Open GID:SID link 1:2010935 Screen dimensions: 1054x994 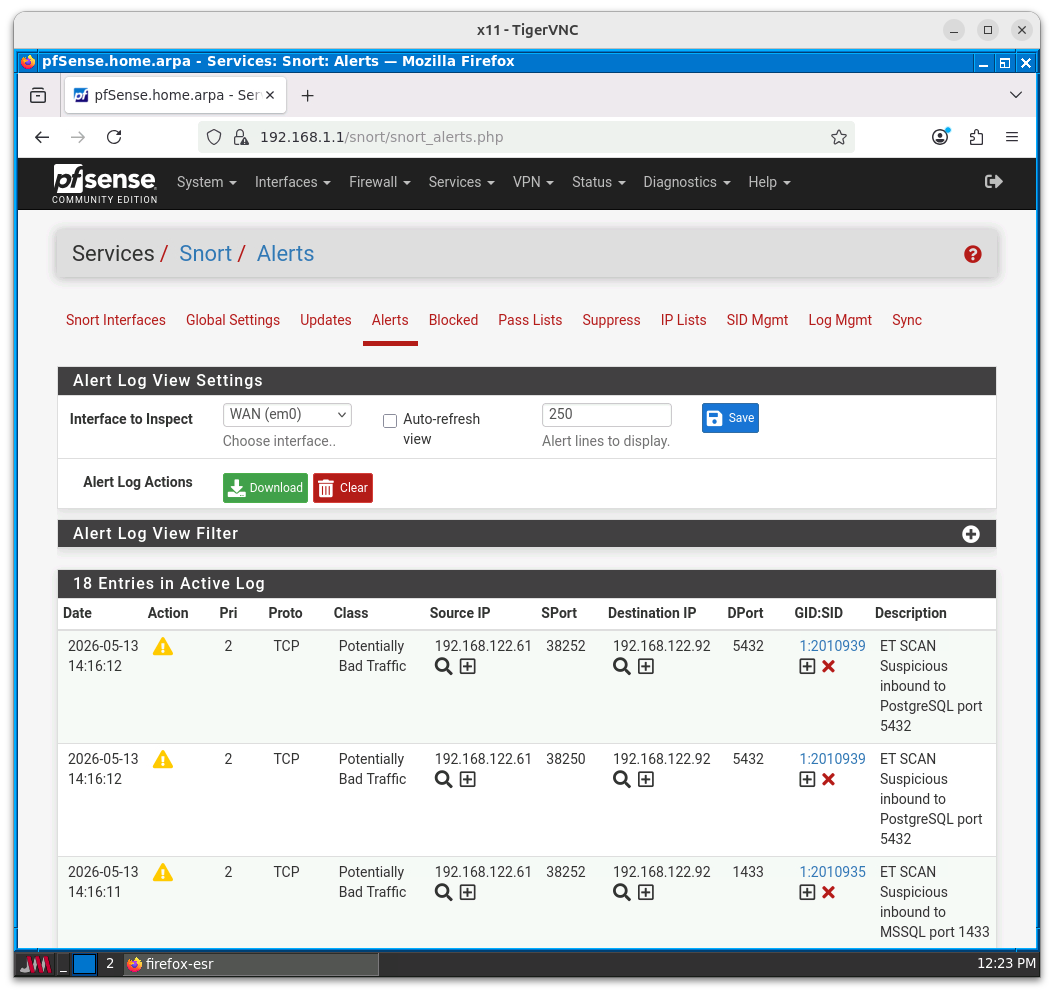click(x=832, y=872)
